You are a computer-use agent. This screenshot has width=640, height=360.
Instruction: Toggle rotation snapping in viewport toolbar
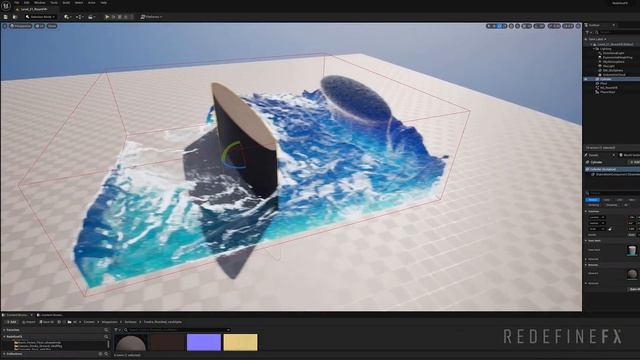click(539, 26)
